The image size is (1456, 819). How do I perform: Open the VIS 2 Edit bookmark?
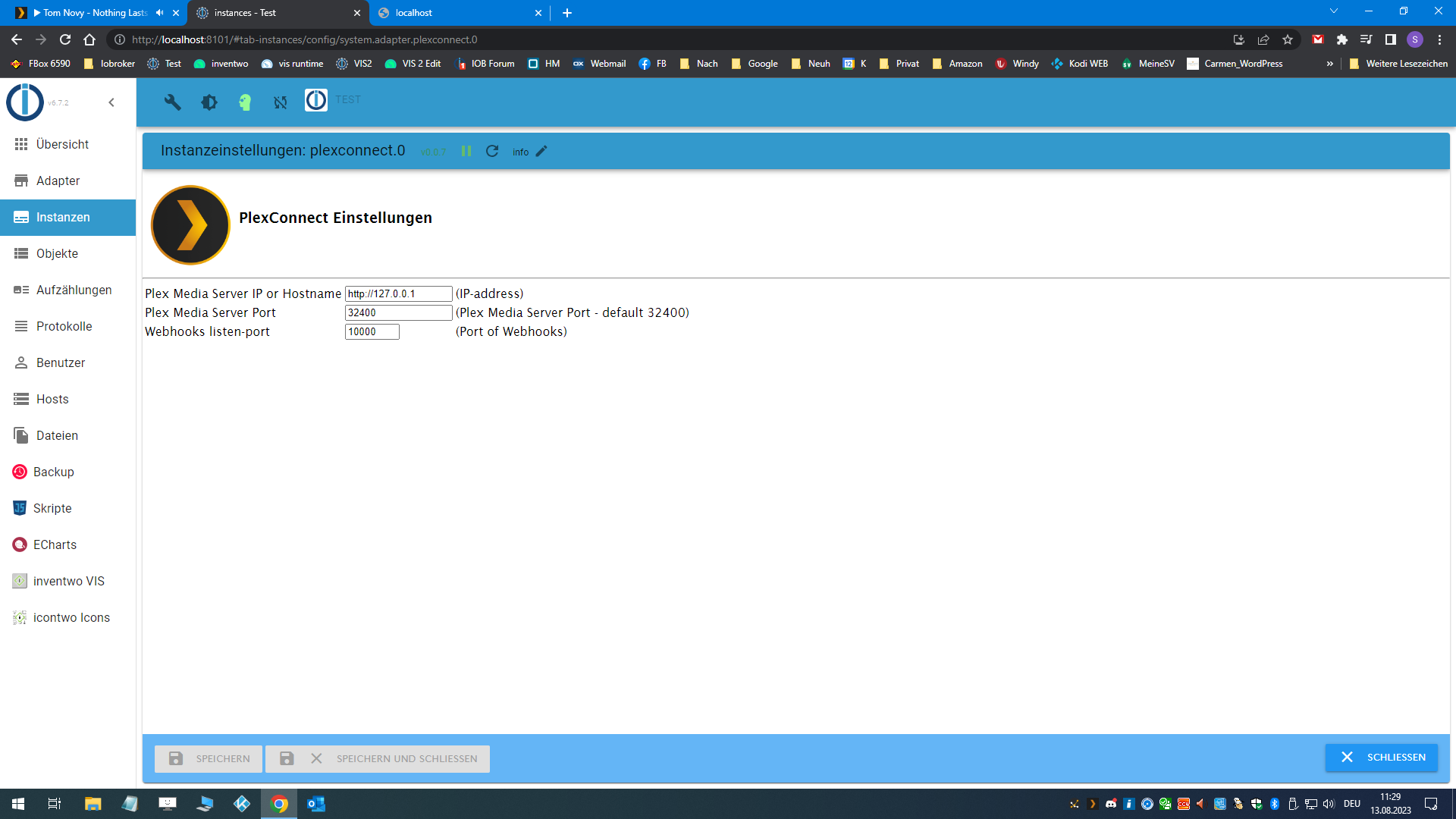413,64
